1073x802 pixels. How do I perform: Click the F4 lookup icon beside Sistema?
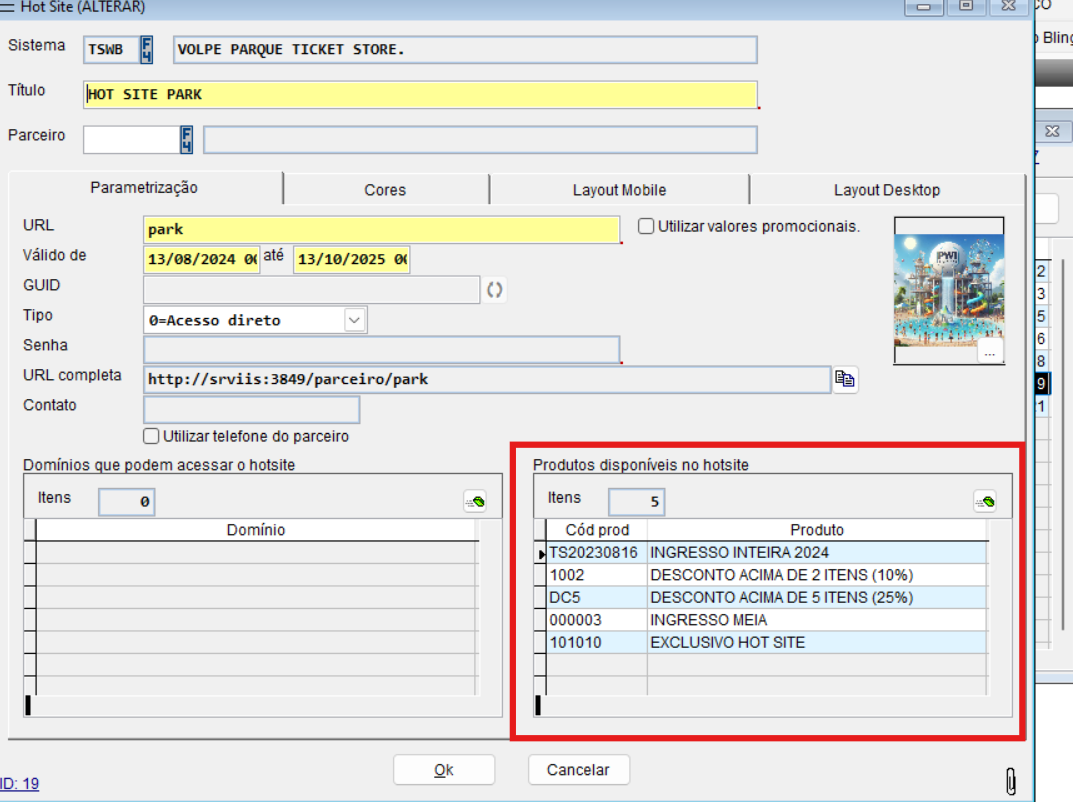coord(147,49)
